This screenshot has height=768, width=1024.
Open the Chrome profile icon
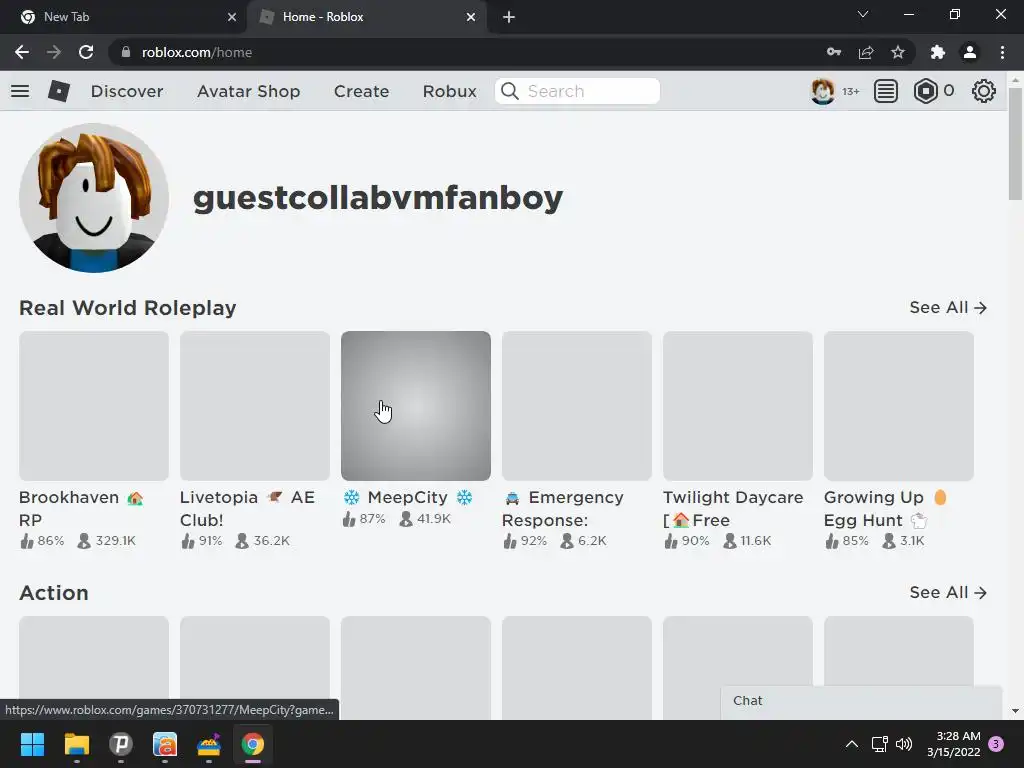coord(970,52)
